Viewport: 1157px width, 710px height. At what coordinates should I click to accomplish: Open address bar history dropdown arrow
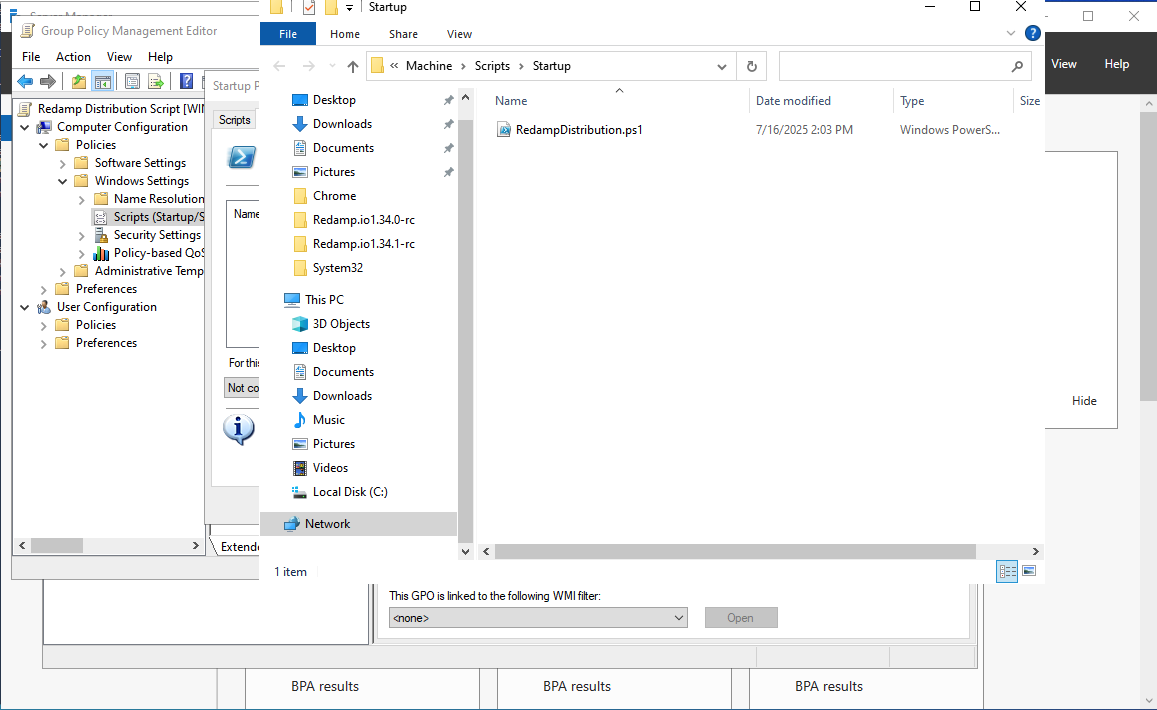coord(722,66)
